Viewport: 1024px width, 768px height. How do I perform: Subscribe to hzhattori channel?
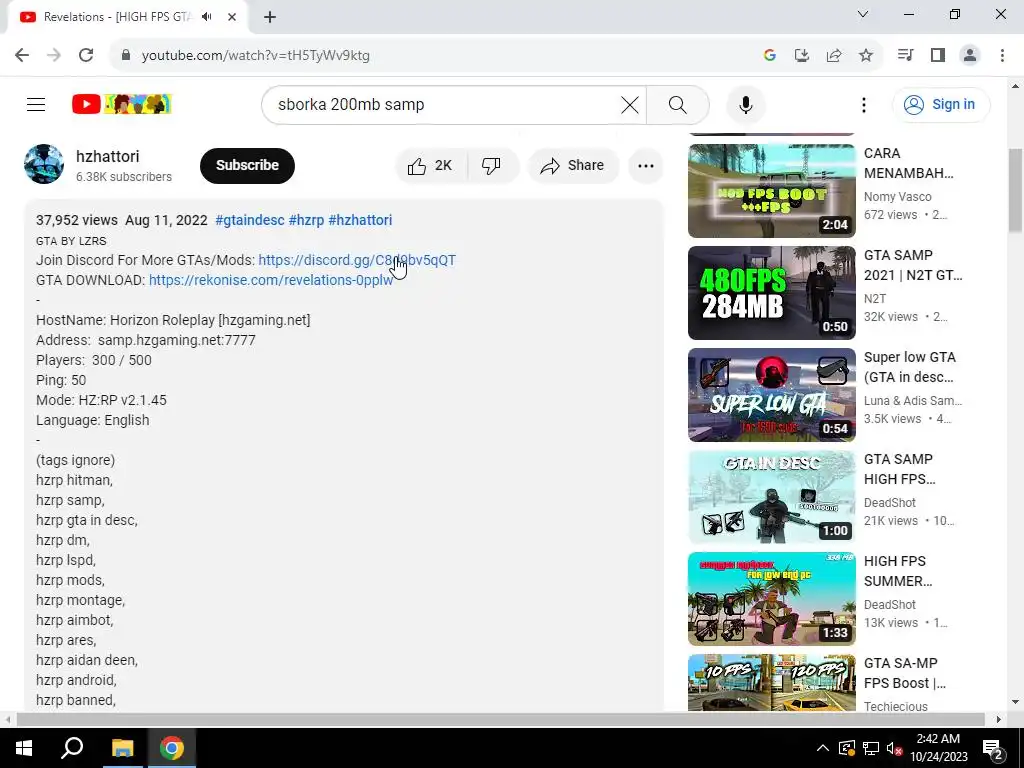click(x=247, y=165)
